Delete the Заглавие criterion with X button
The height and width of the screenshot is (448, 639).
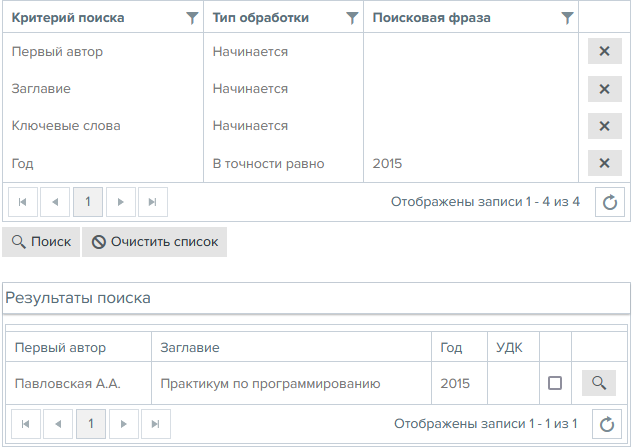click(604, 89)
